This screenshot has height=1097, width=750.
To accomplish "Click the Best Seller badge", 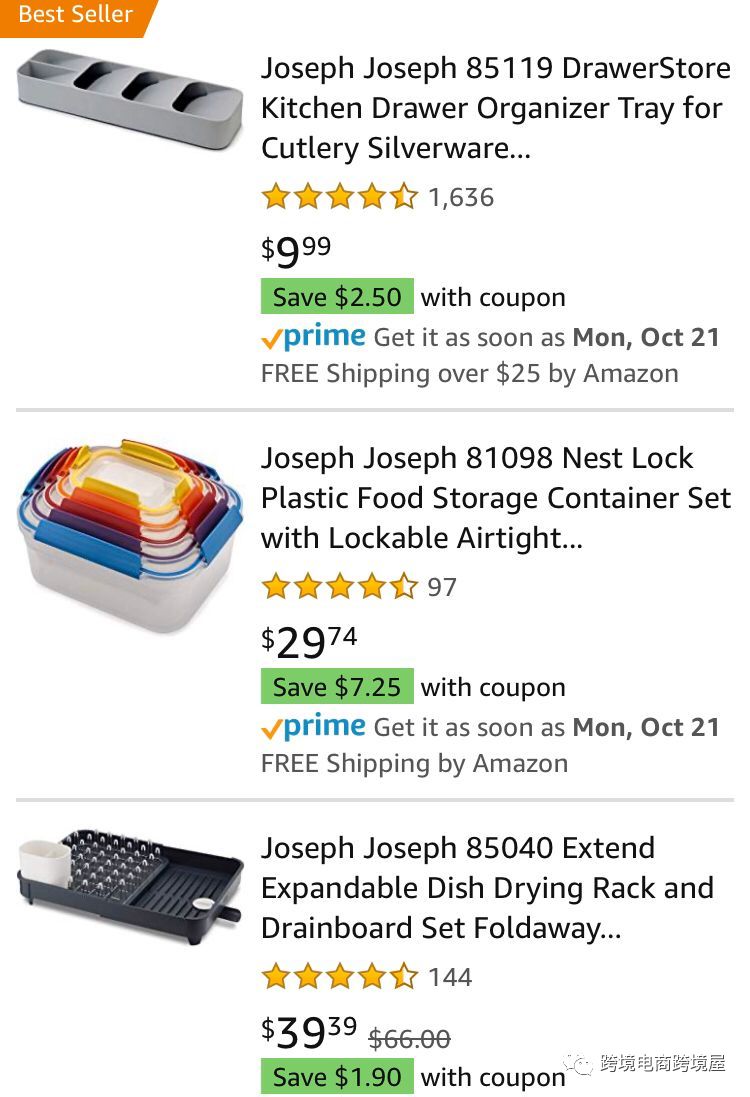I will click(x=75, y=15).
